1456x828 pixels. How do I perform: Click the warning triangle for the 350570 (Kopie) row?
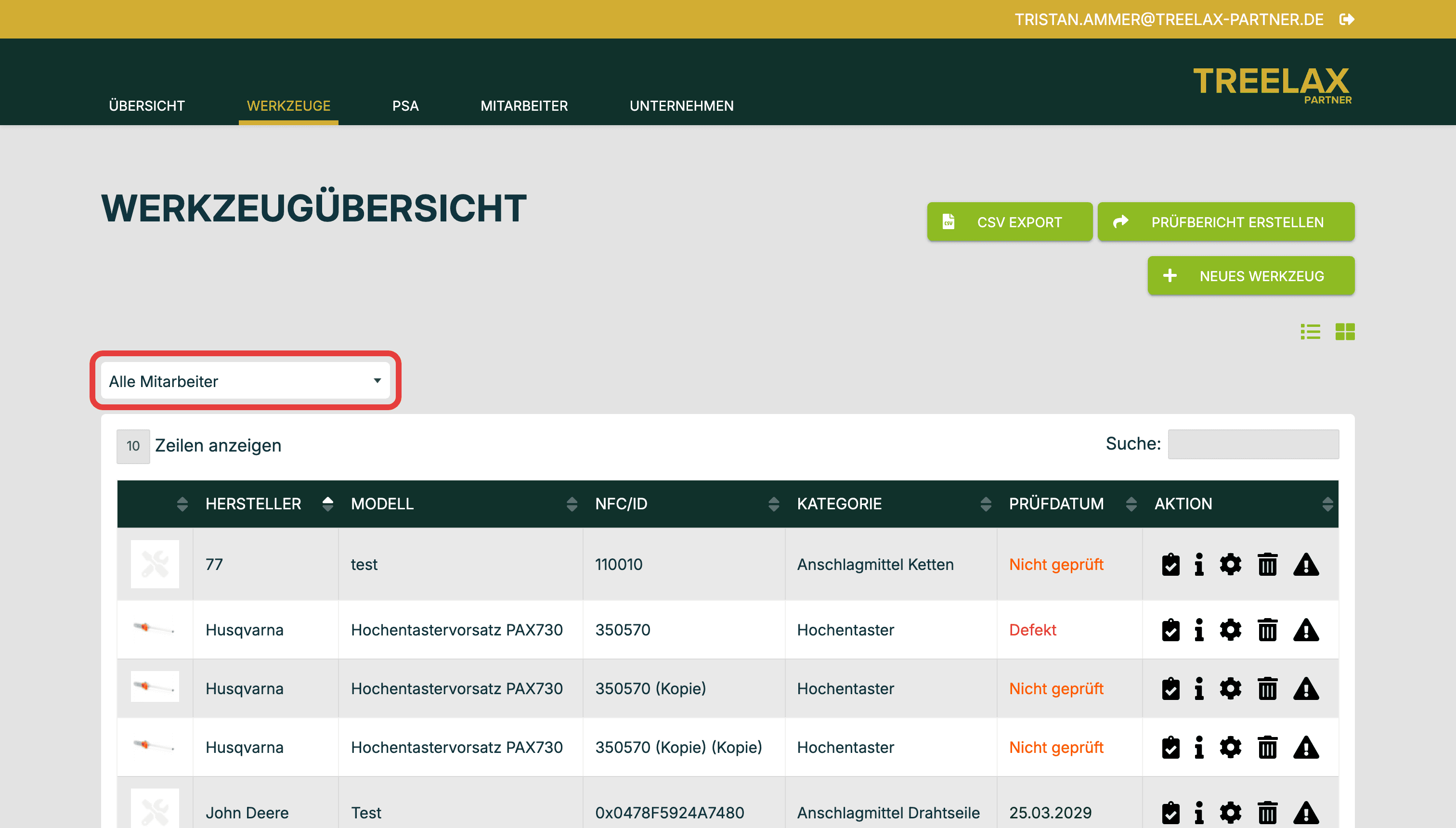[1306, 689]
